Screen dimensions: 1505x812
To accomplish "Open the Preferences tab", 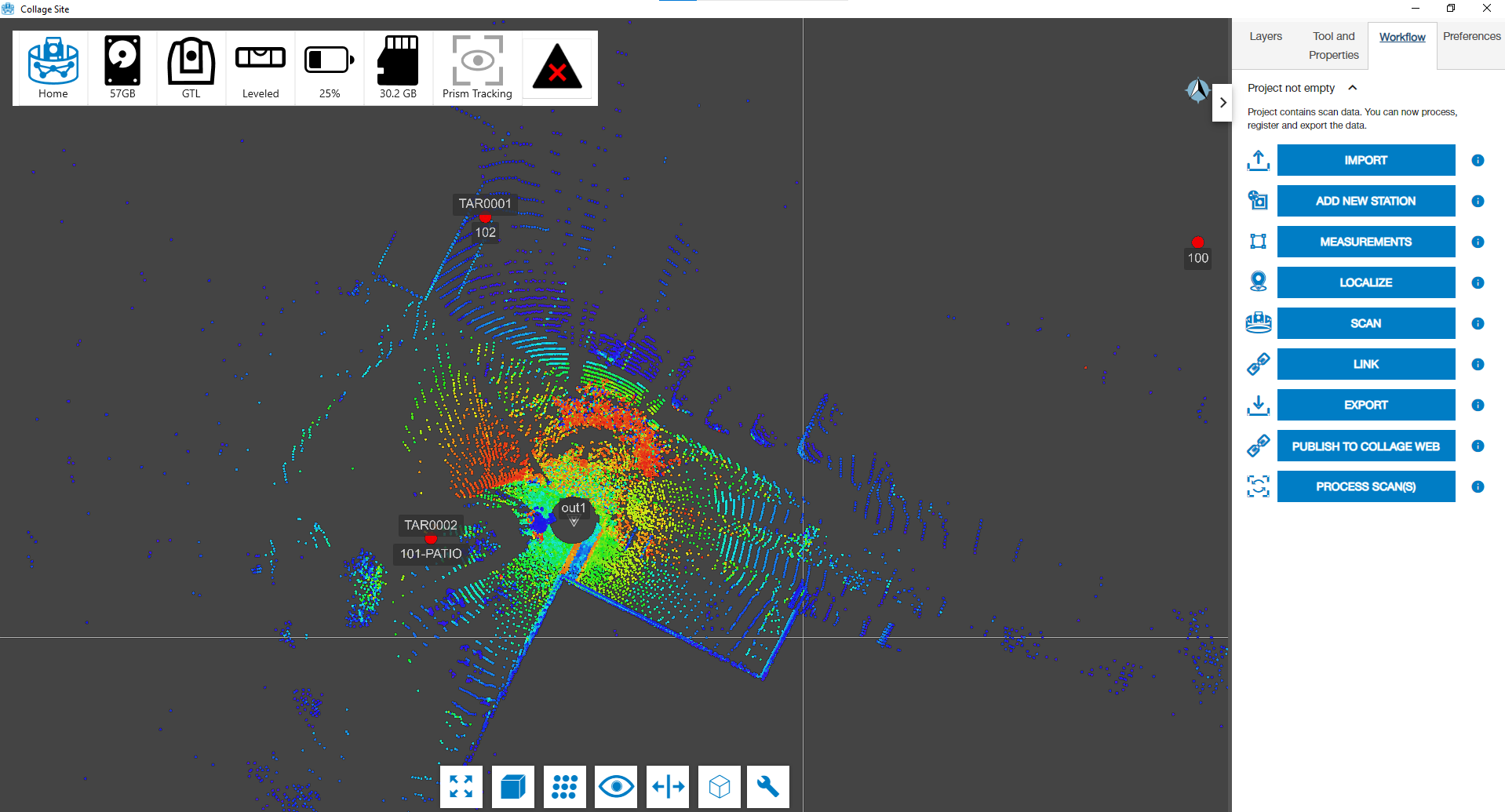I will click(x=1471, y=37).
